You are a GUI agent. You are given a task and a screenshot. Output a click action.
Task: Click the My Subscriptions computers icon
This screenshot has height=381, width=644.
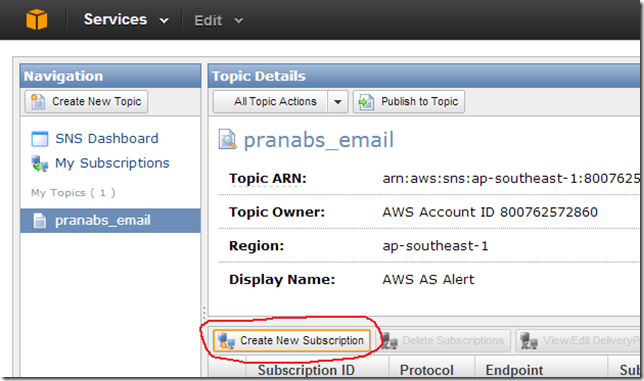[40, 163]
